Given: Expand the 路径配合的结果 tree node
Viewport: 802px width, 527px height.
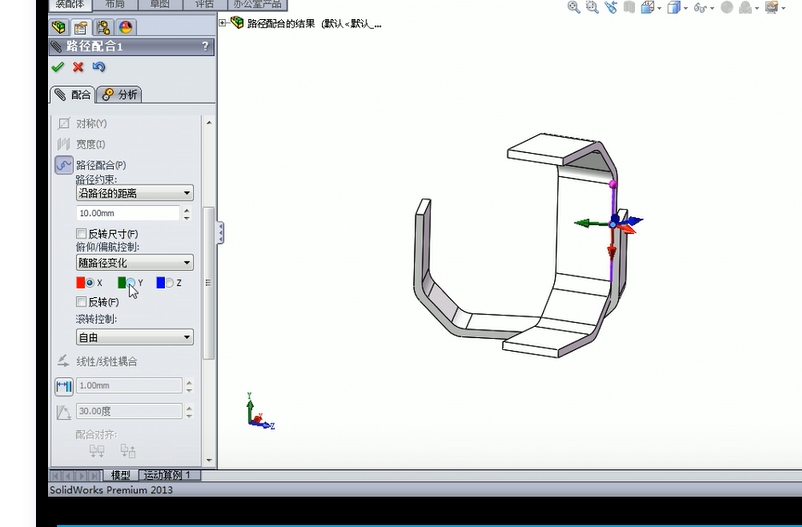Looking at the screenshot, I should click(223, 23).
